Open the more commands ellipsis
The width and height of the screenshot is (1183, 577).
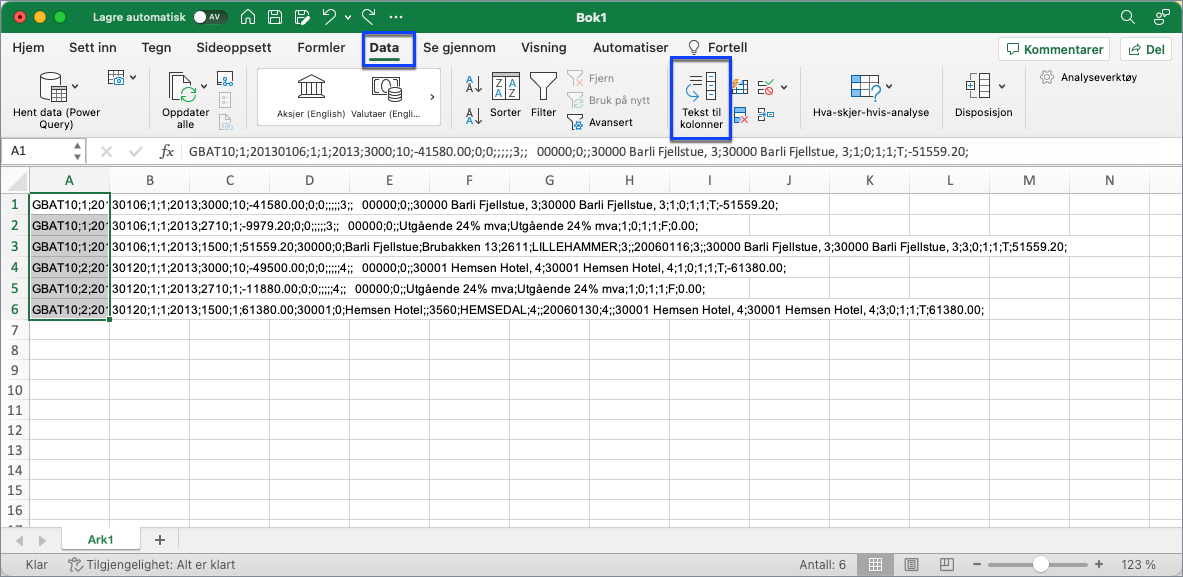coord(397,17)
